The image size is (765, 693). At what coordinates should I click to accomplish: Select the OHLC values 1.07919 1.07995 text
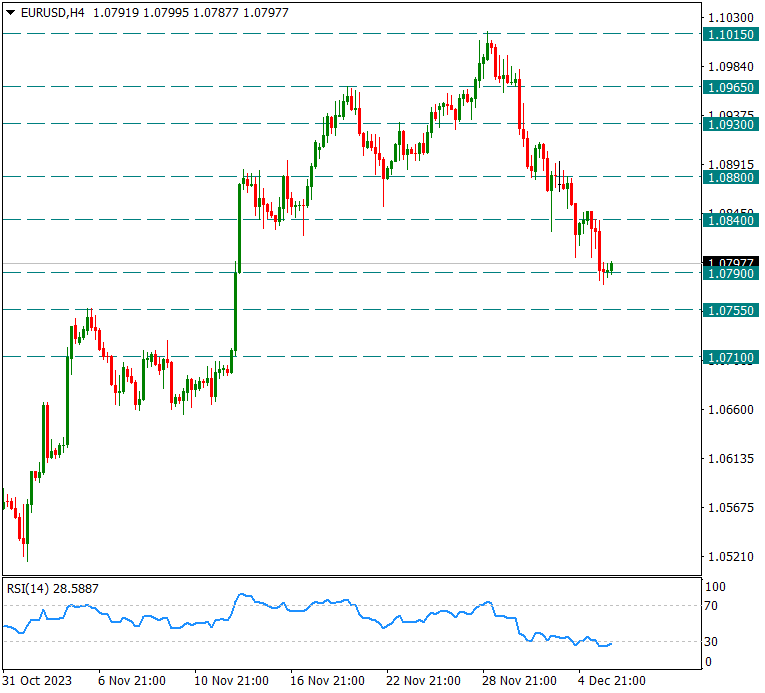[x=141, y=13]
